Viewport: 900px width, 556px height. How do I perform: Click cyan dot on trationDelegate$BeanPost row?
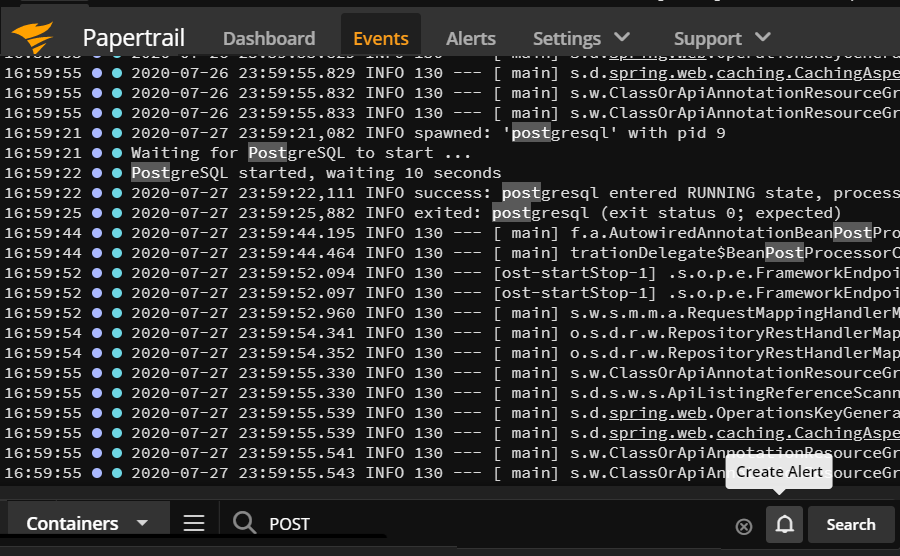pos(117,254)
